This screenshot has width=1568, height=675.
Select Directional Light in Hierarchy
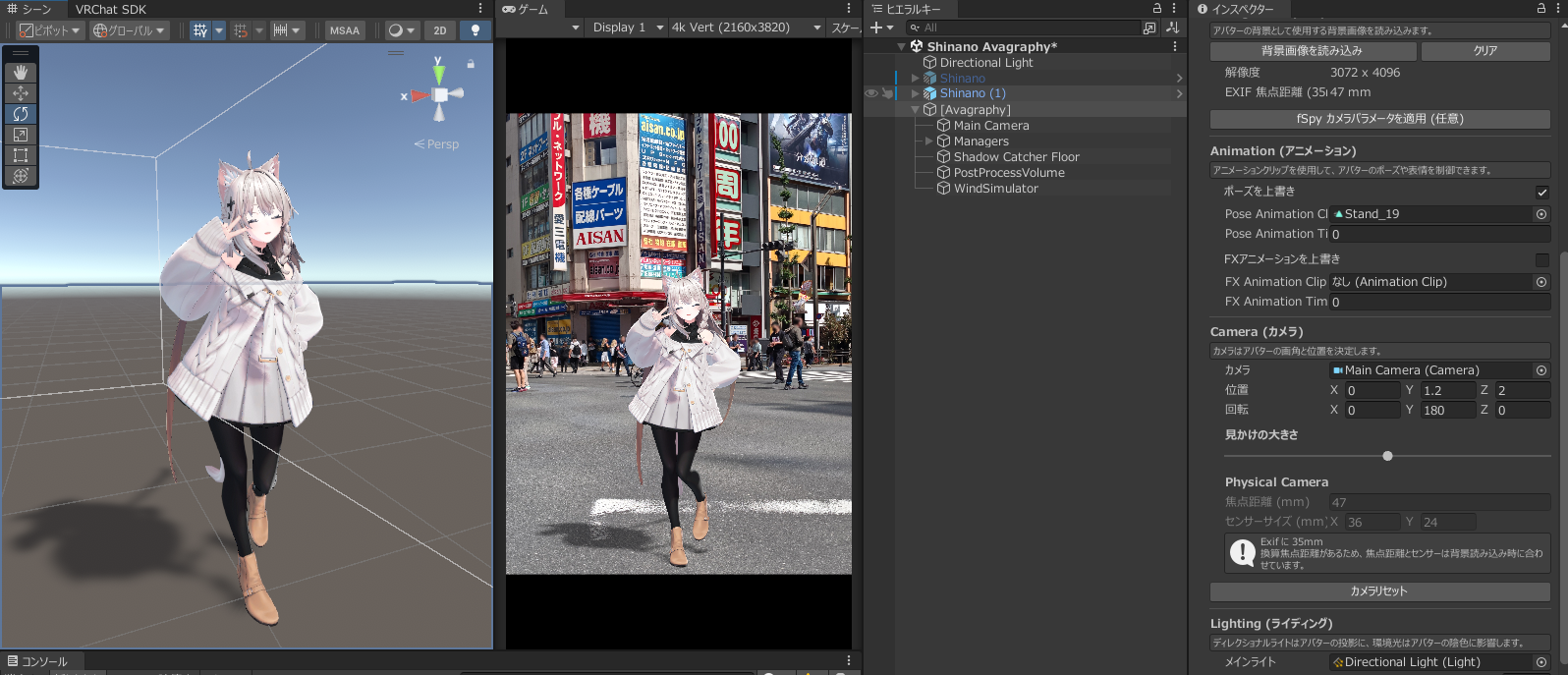point(986,62)
